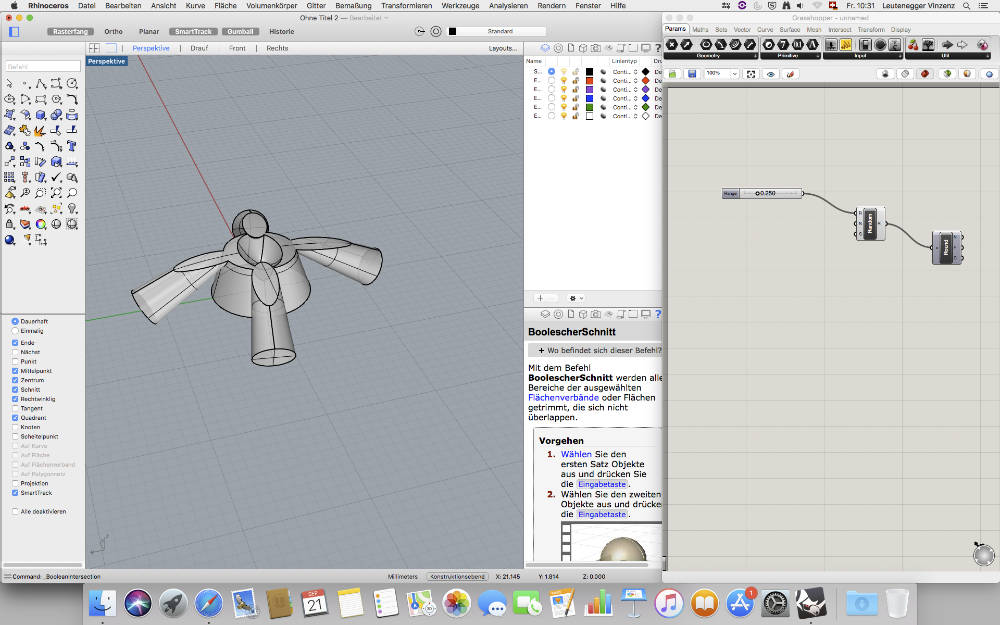Viewport: 1000px width, 625px height.
Task: Open Layouts dropdown in viewport tab bar
Action: point(503,48)
